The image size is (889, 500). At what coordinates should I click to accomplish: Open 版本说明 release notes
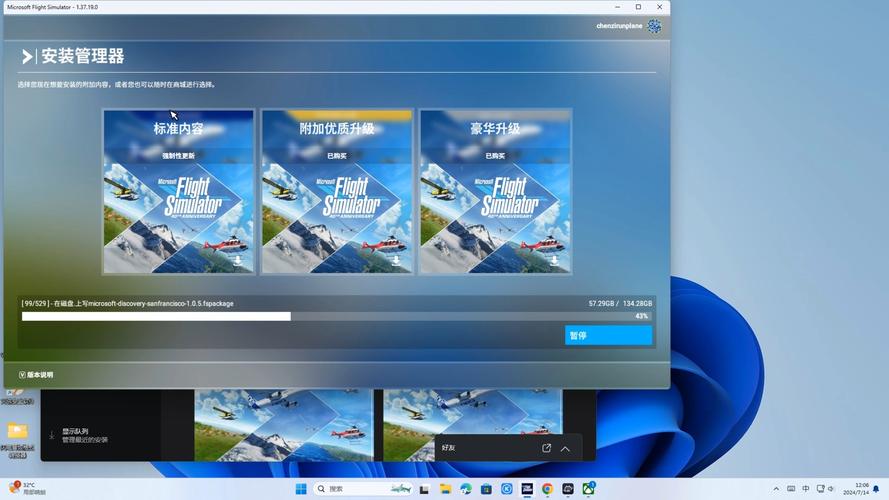(36, 375)
